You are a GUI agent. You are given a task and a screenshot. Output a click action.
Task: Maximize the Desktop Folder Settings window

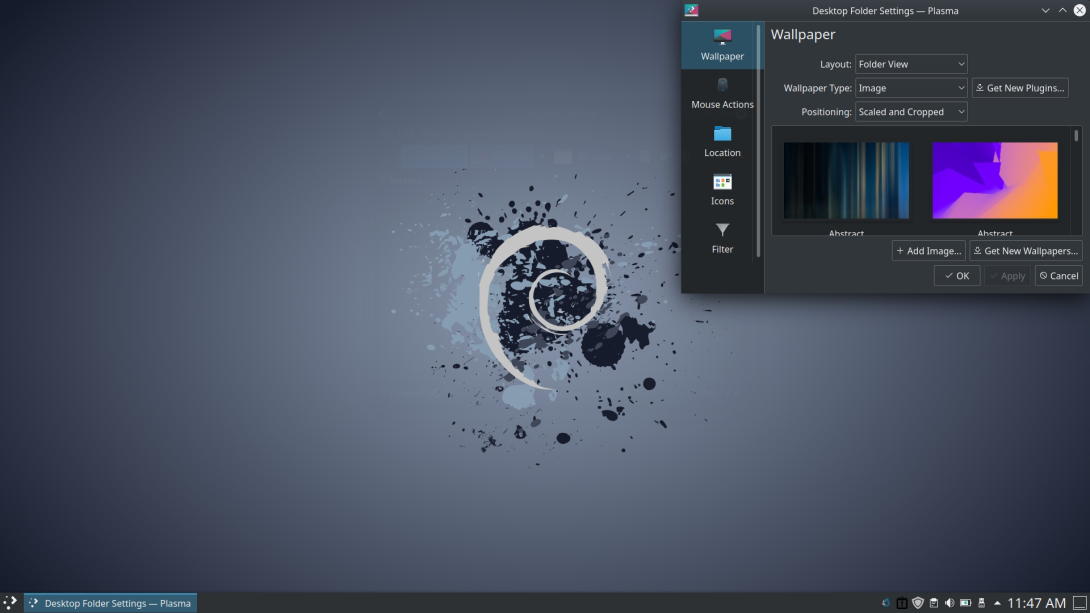coord(1062,10)
